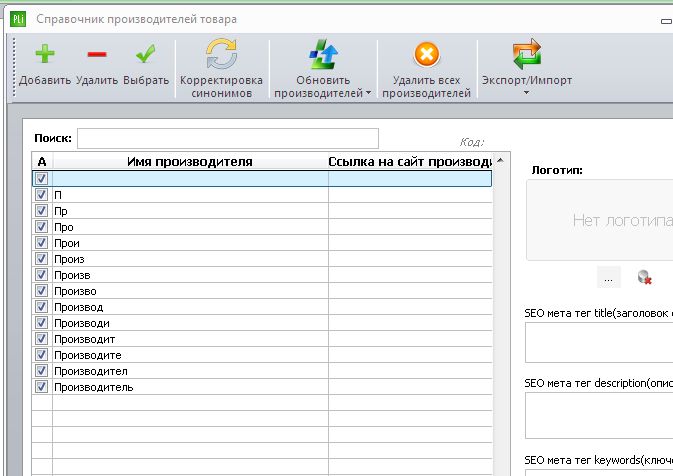Toggle checkbox for row 'Производител'
Image resolution: width=673 pixels, height=476 pixels.
[41, 370]
